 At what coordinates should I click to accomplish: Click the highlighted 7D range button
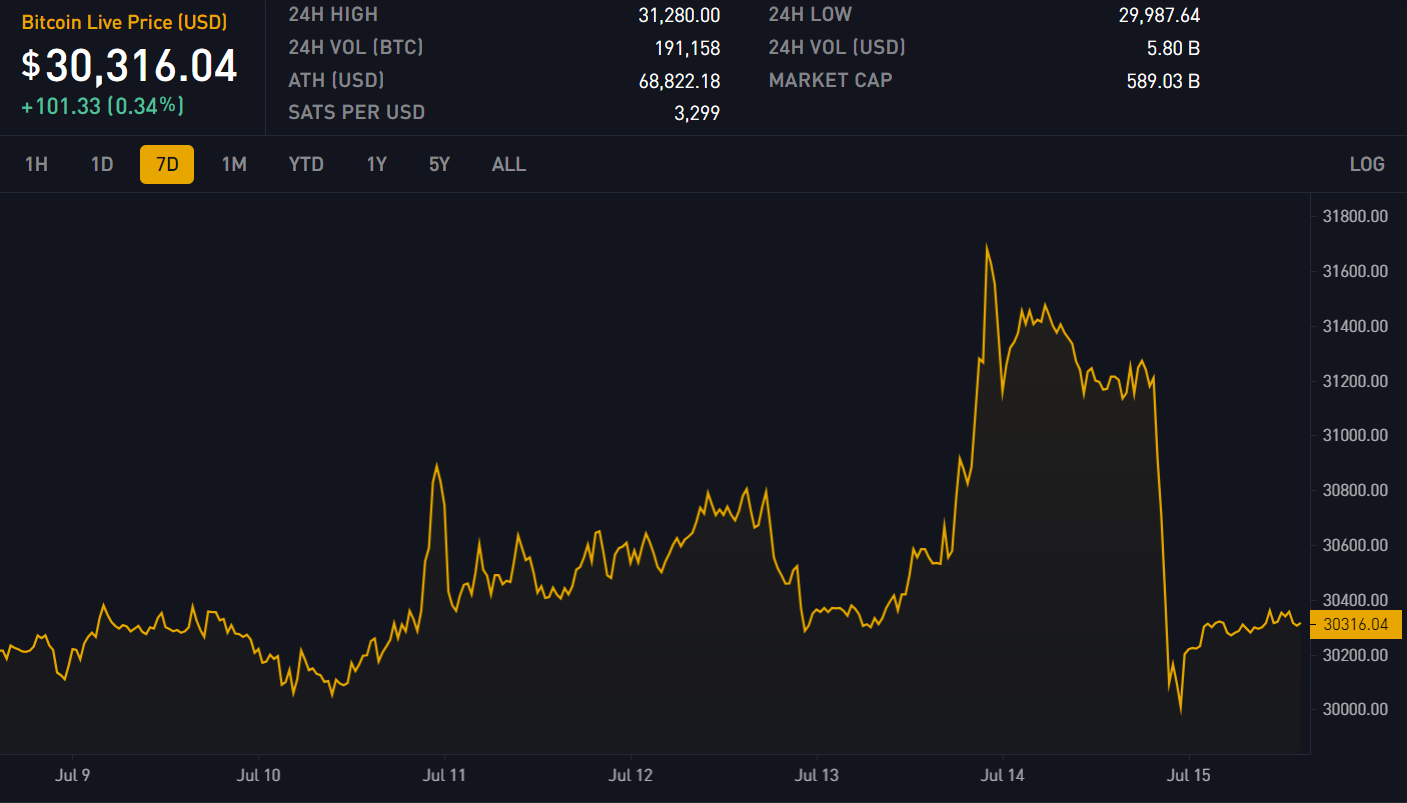pos(167,164)
